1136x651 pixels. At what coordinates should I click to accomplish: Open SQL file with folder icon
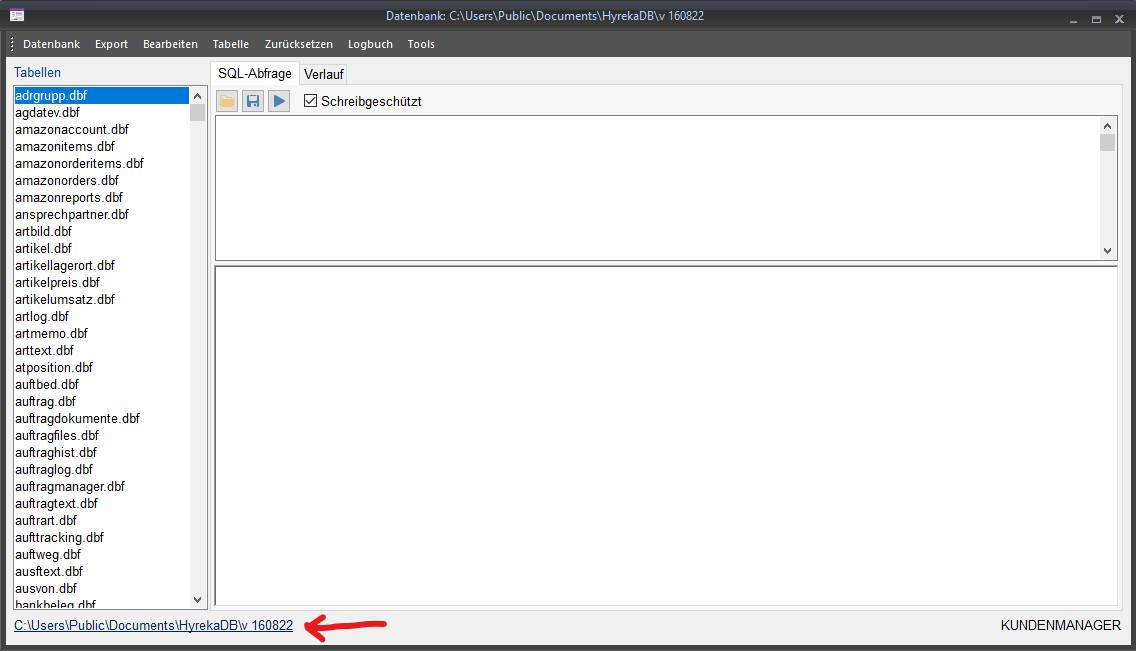tap(227, 101)
